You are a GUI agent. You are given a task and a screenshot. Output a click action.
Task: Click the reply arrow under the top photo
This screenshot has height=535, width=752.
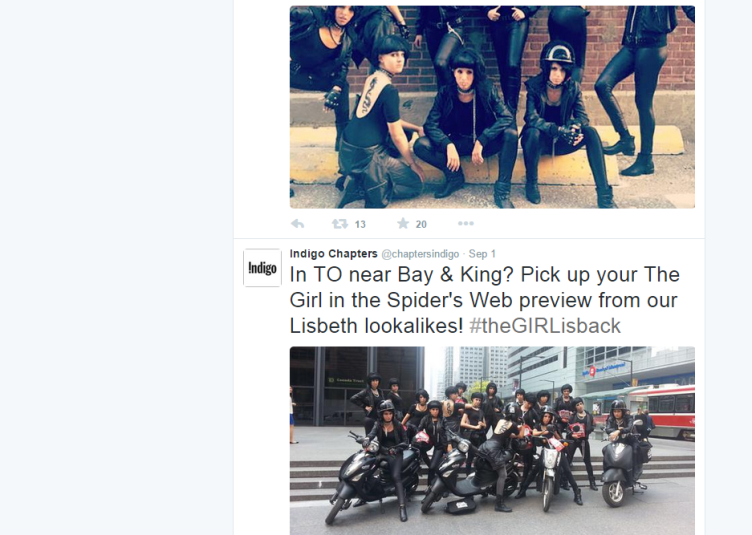(x=297, y=224)
